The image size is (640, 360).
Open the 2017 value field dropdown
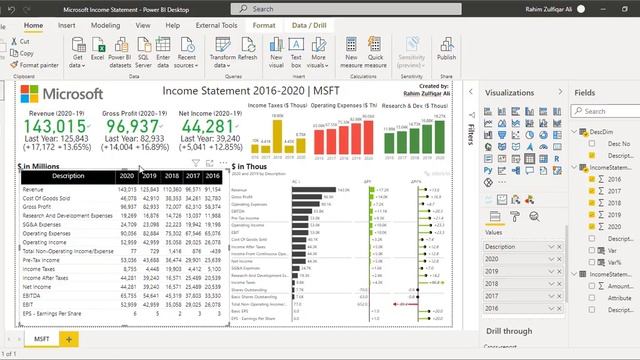551,296
